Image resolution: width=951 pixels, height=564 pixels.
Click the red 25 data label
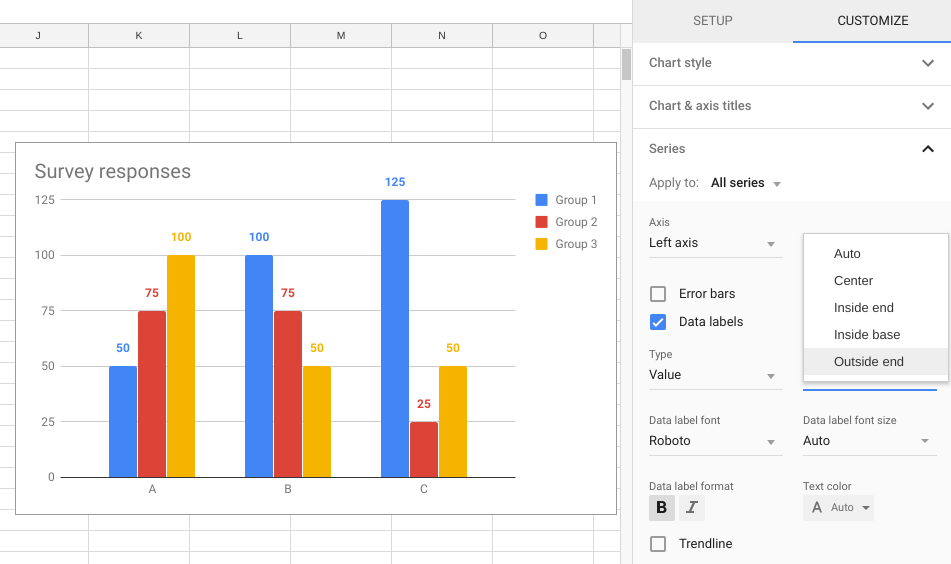(424, 404)
